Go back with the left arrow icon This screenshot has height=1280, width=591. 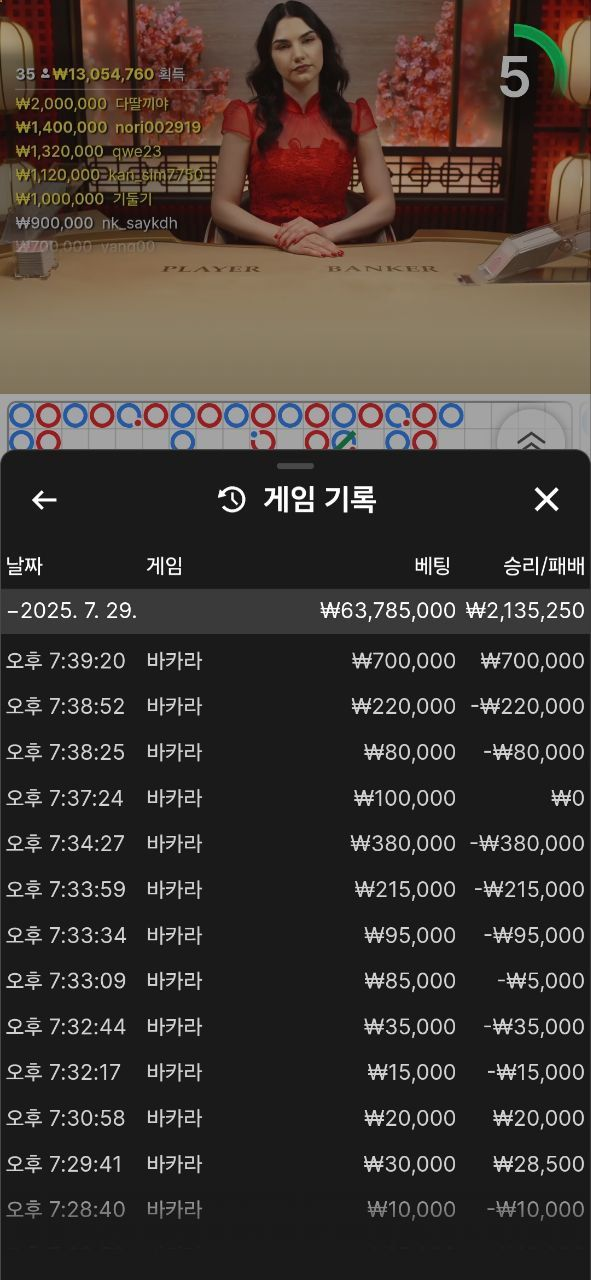pos(44,500)
